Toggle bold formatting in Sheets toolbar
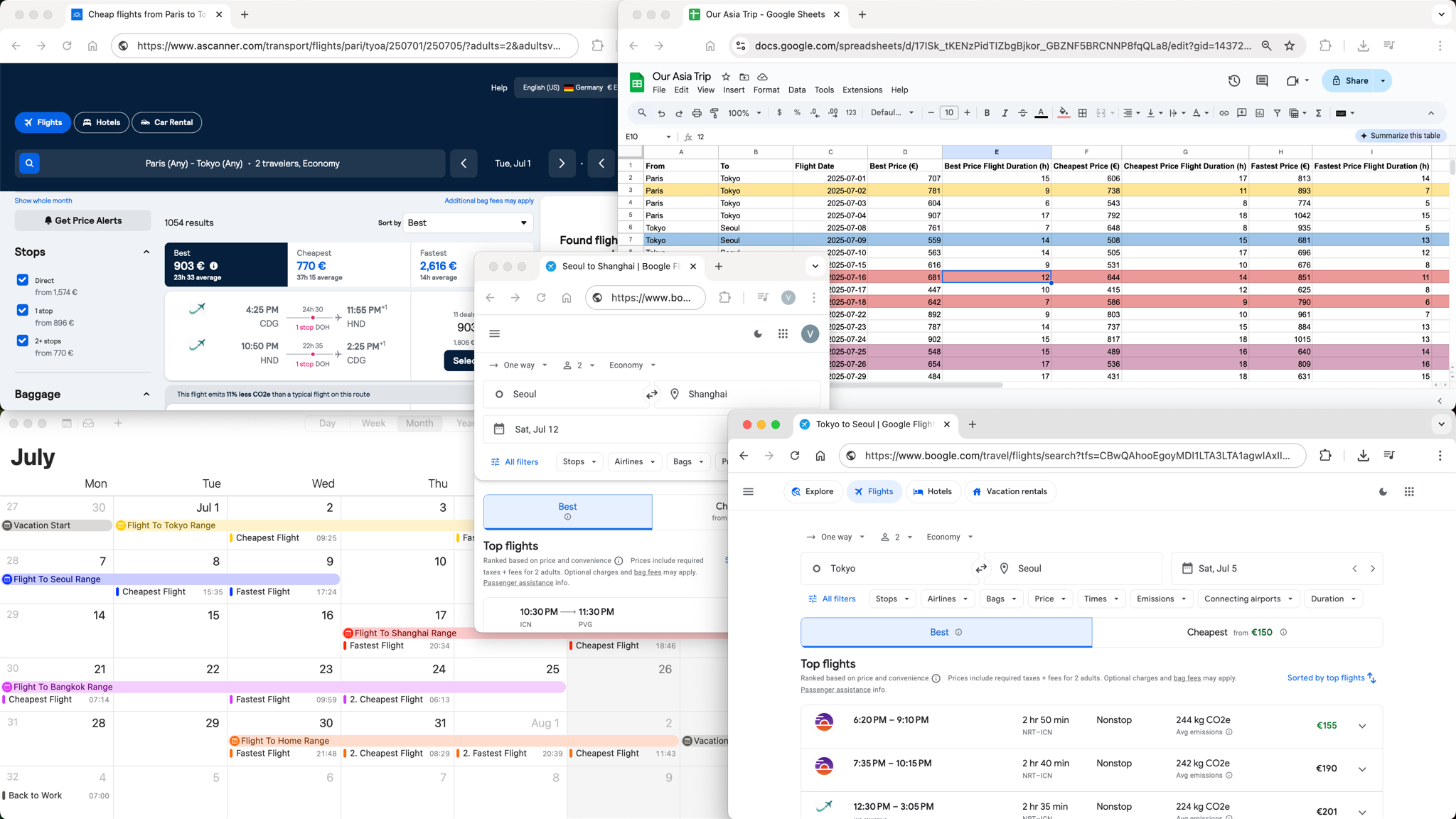This screenshot has height=819, width=1456. pyautogui.click(x=987, y=113)
